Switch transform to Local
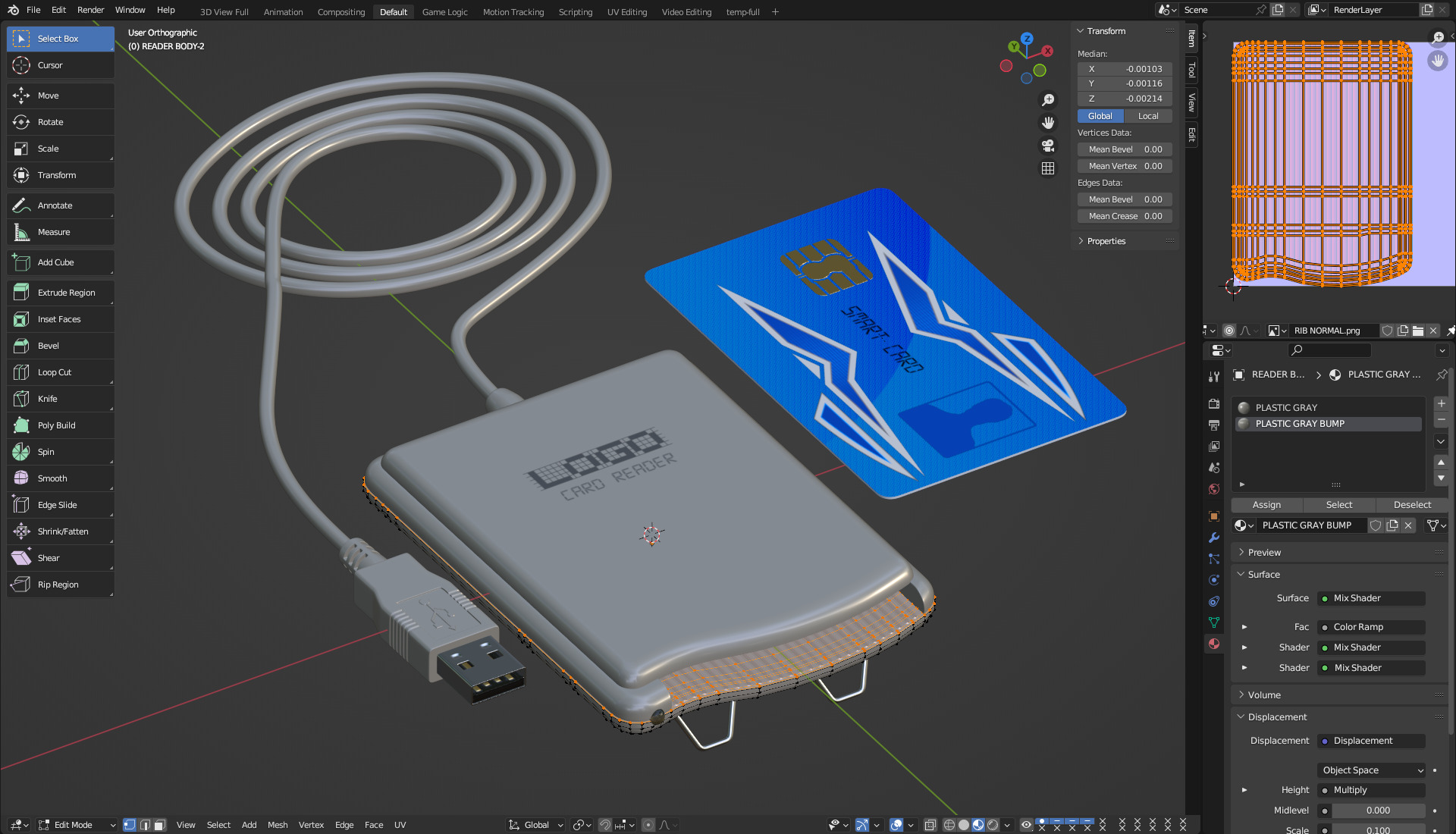 (1148, 116)
